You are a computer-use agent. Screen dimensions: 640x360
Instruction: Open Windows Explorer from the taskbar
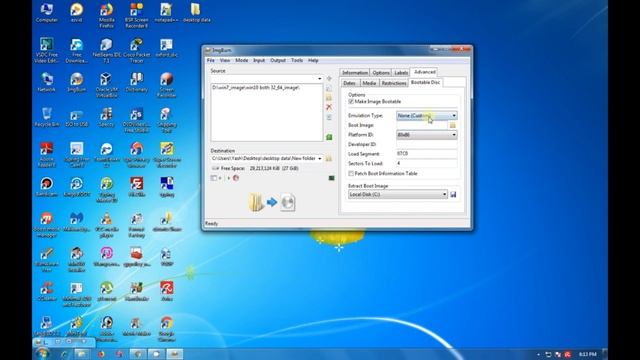pyautogui.click(x=81, y=354)
